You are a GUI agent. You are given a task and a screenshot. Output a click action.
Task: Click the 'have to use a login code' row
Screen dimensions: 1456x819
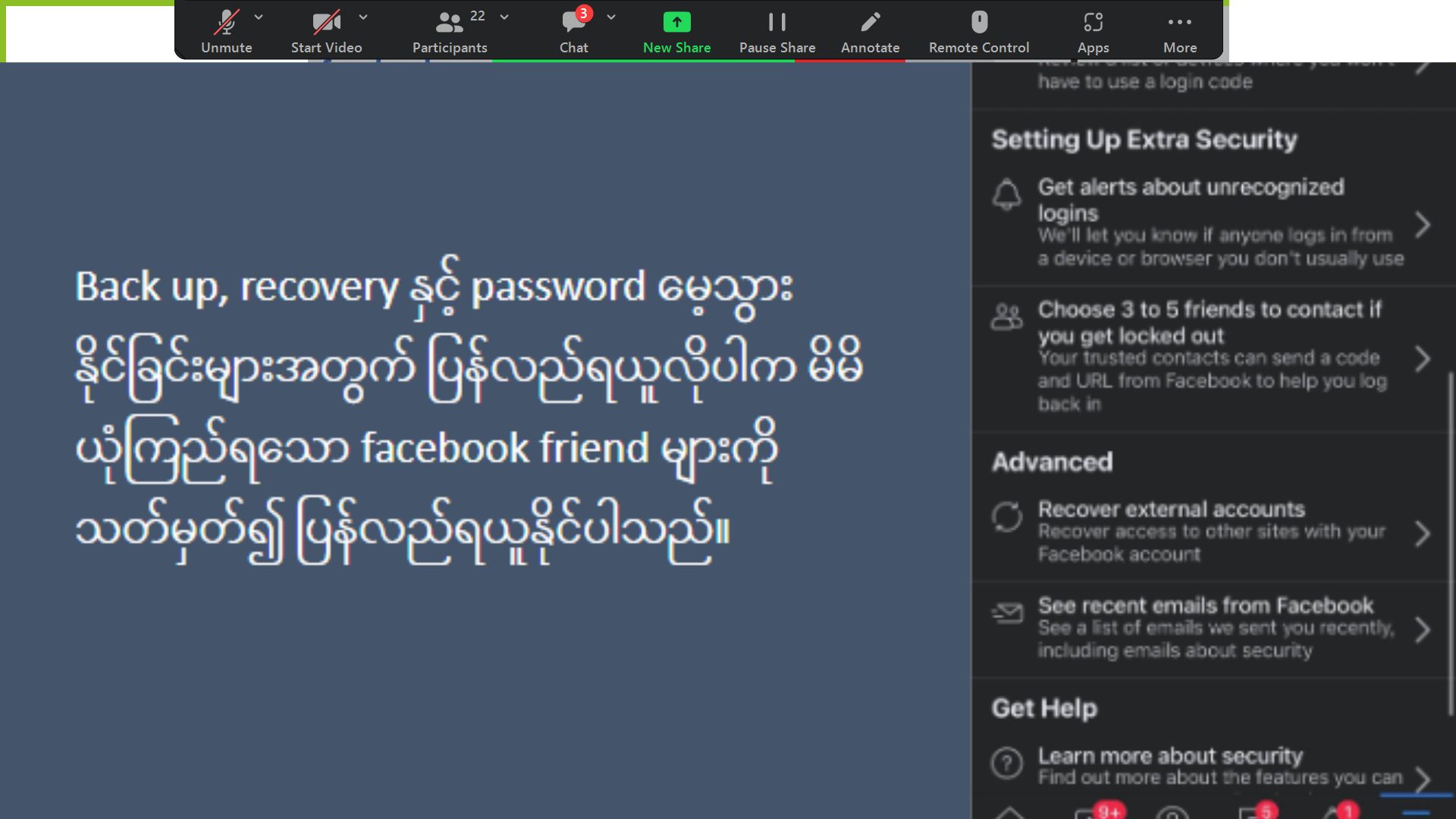coord(1212,82)
